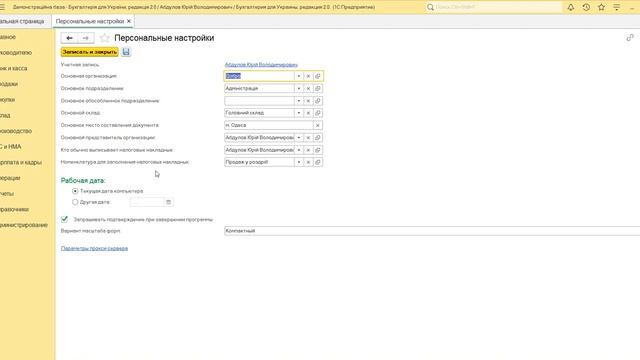Open Производство section in sidebar
This screenshot has width=640, height=360.
(16, 131)
